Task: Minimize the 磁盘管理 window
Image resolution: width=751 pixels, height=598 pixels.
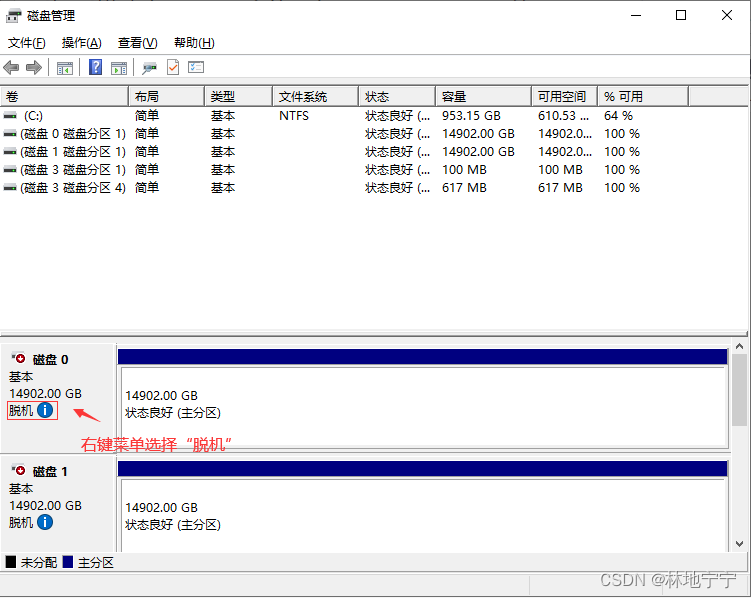Action: (636, 16)
